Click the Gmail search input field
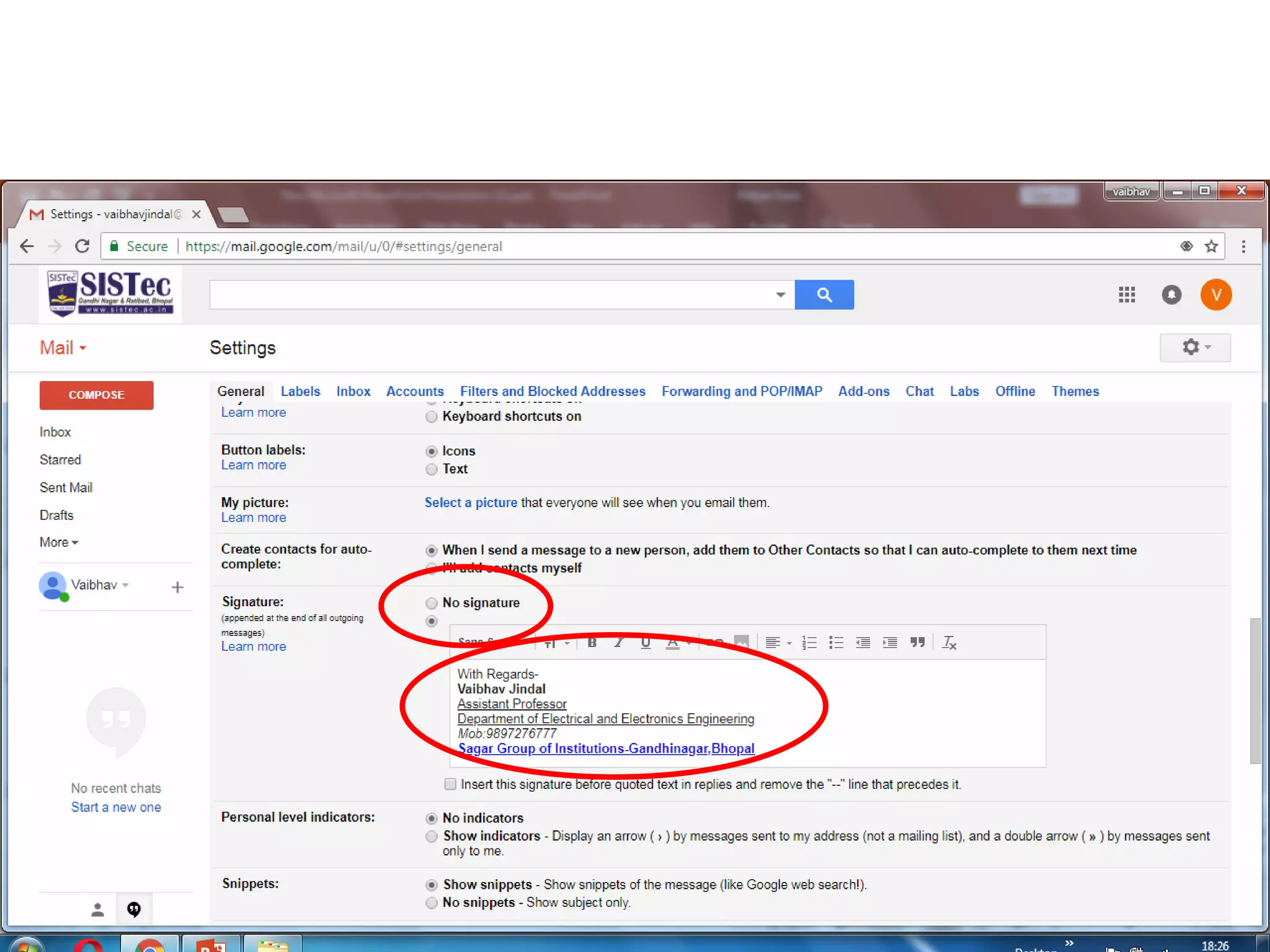The width and height of the screenshot is (1270, 952). click(x=490, y=294)
